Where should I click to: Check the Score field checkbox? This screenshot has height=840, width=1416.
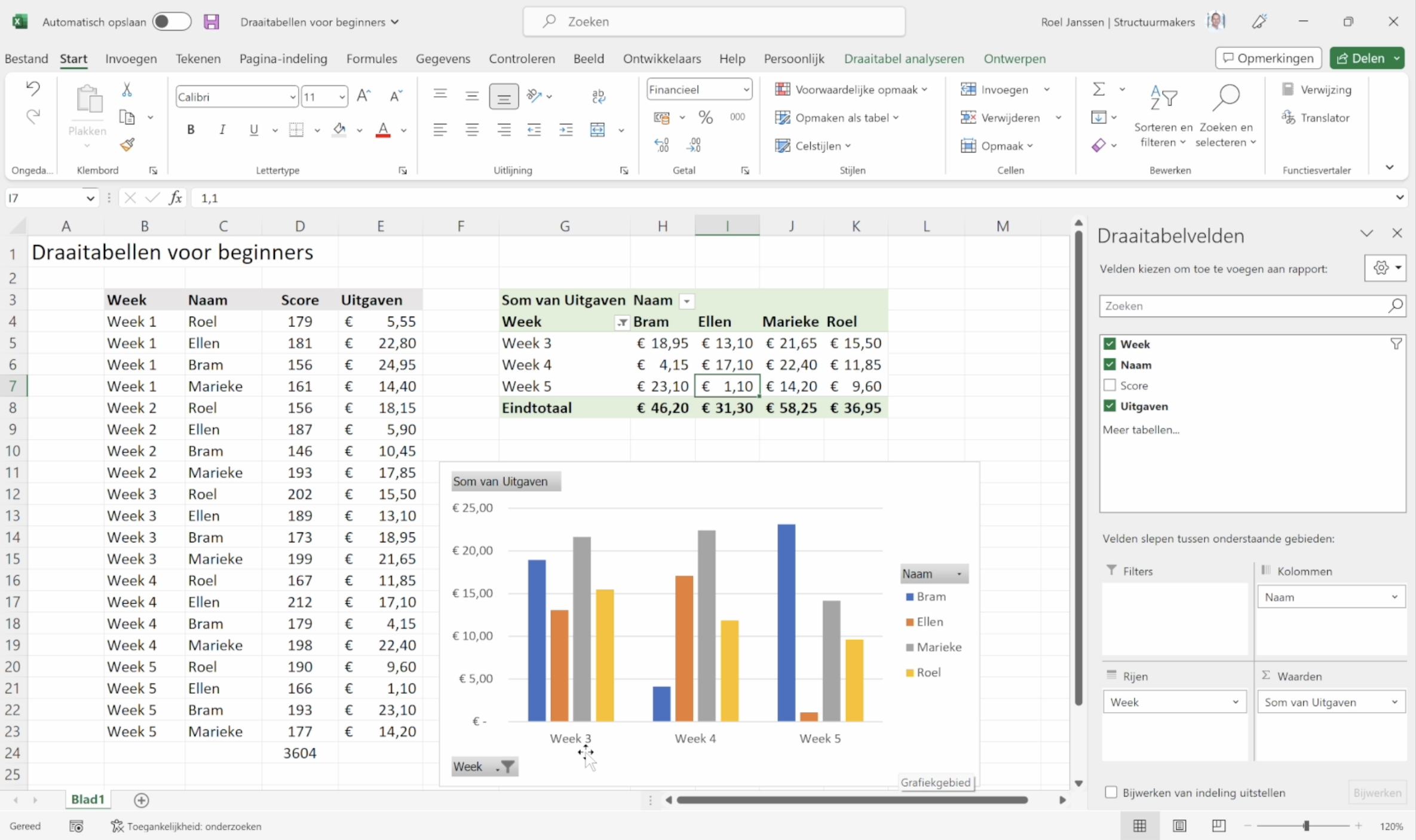(1109, 385)
